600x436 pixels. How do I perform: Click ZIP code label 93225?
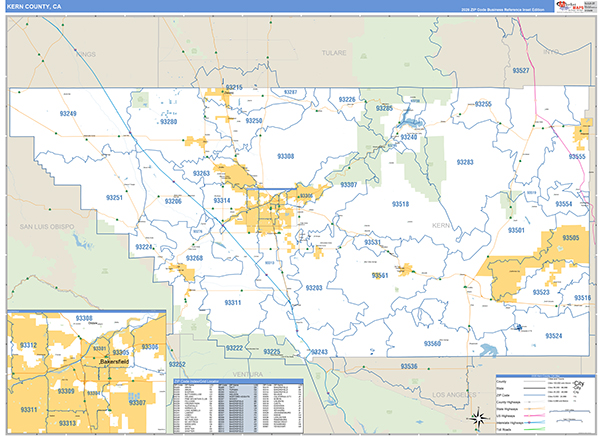coord(272,352)
